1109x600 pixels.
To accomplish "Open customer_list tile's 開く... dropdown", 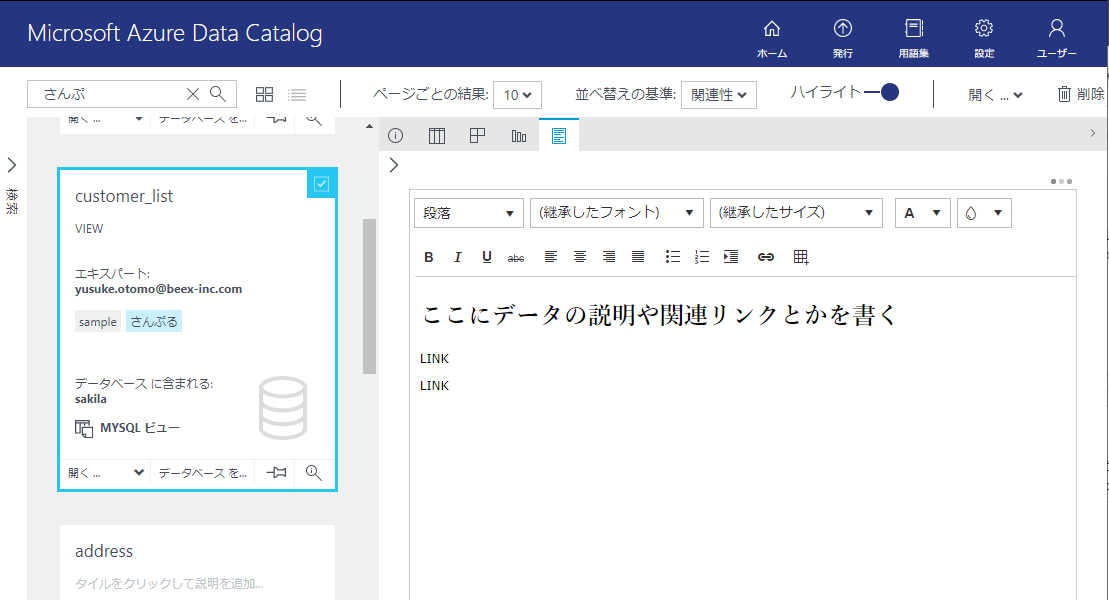I will pyautogui.click(x=106, y=473).
